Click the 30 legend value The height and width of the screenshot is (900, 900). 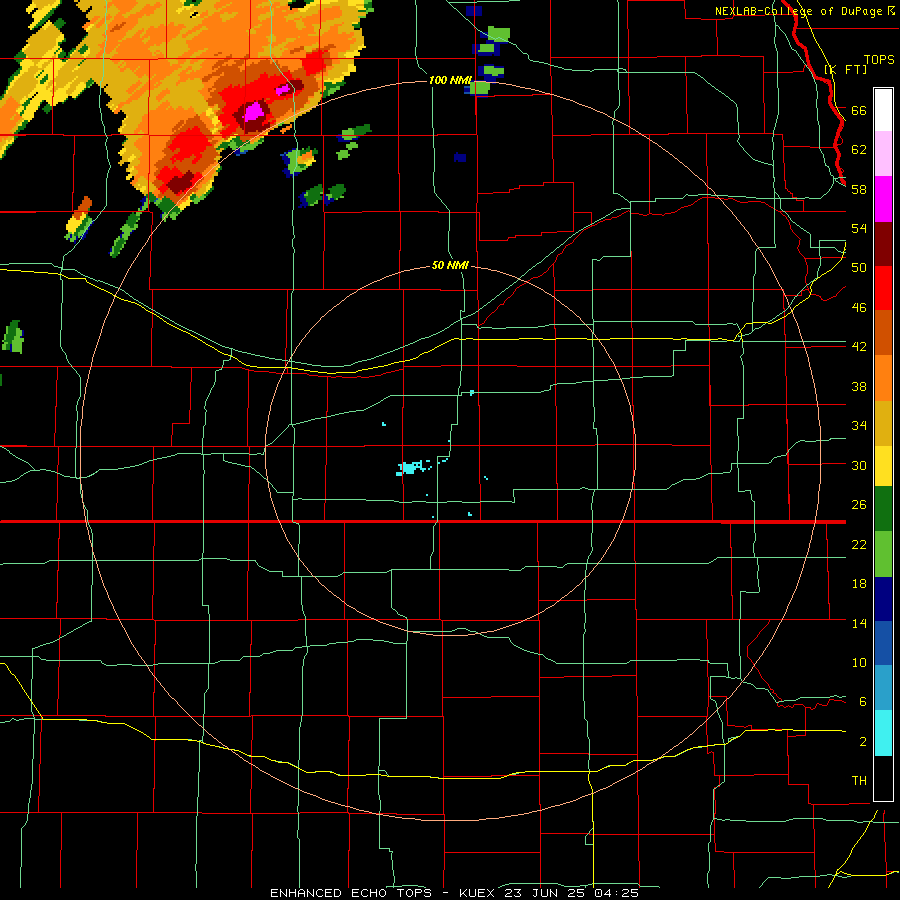pos(859,465)
